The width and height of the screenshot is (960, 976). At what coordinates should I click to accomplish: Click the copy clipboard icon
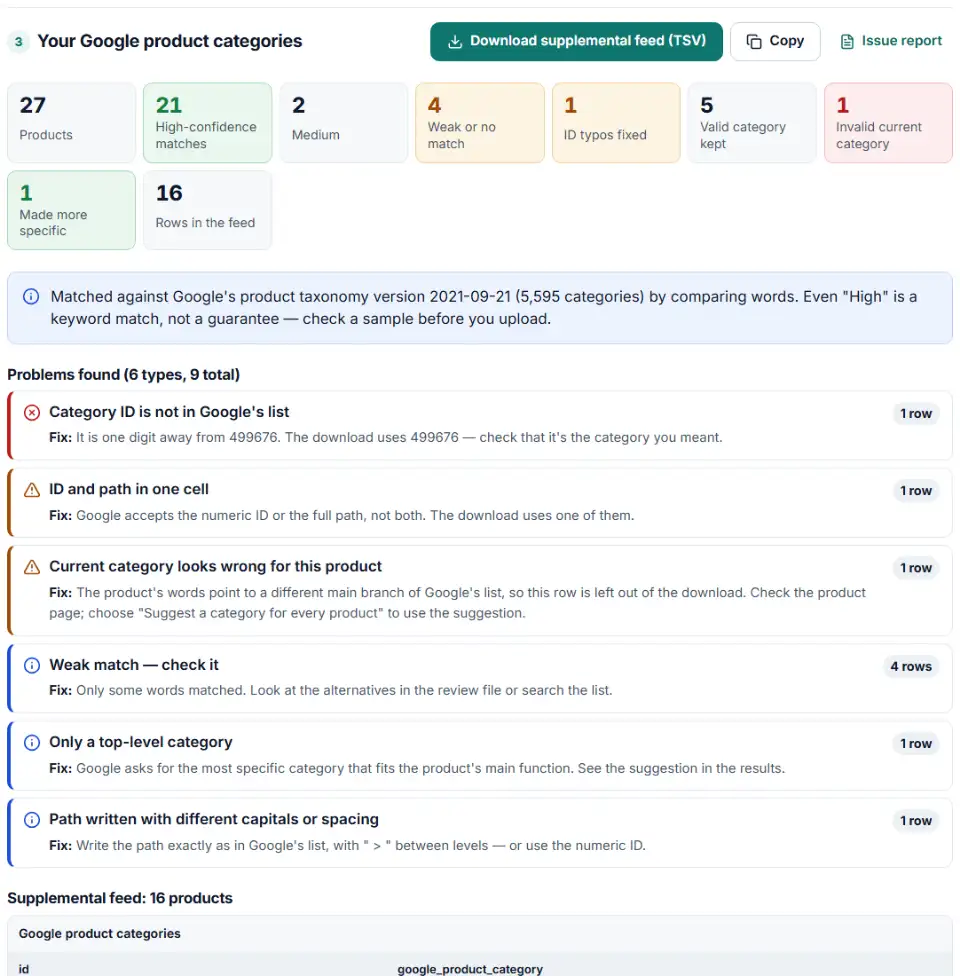(x=753, y=41)
